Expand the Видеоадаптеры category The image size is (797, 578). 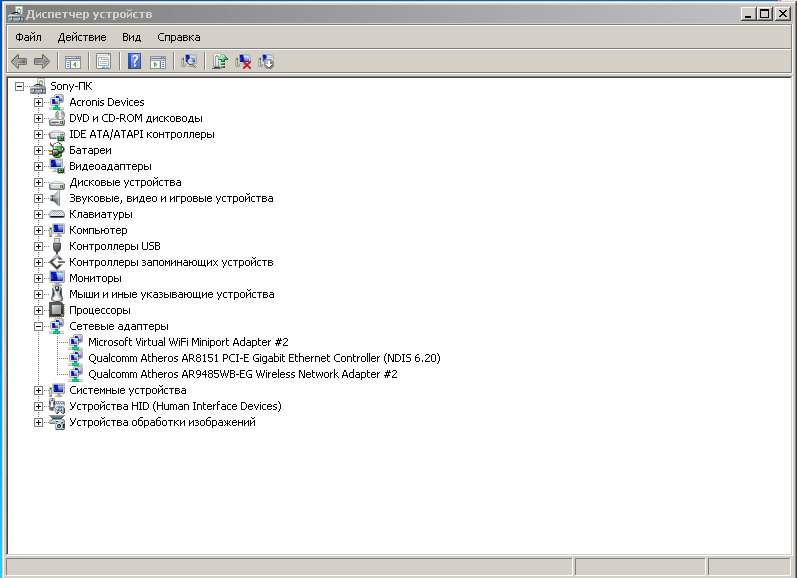tap(38, 166)
